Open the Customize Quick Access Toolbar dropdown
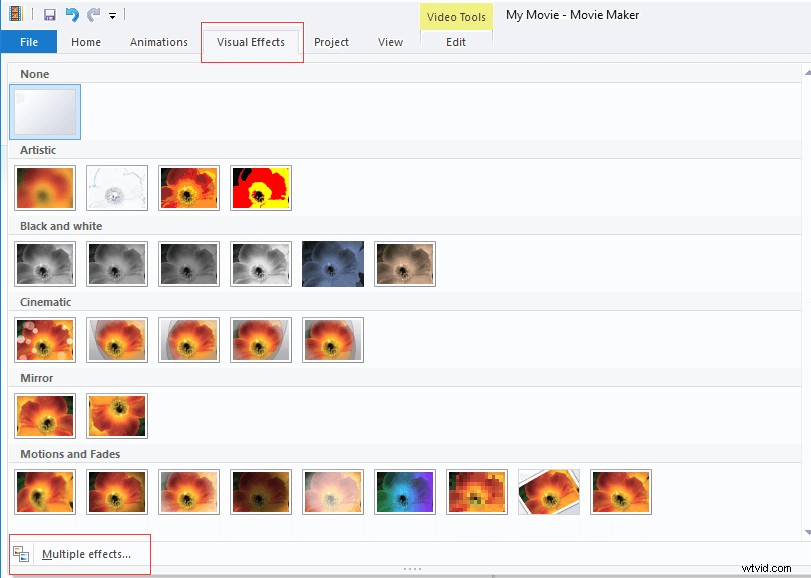This screenshot has width=811, height=578. [x=112, y=14]
